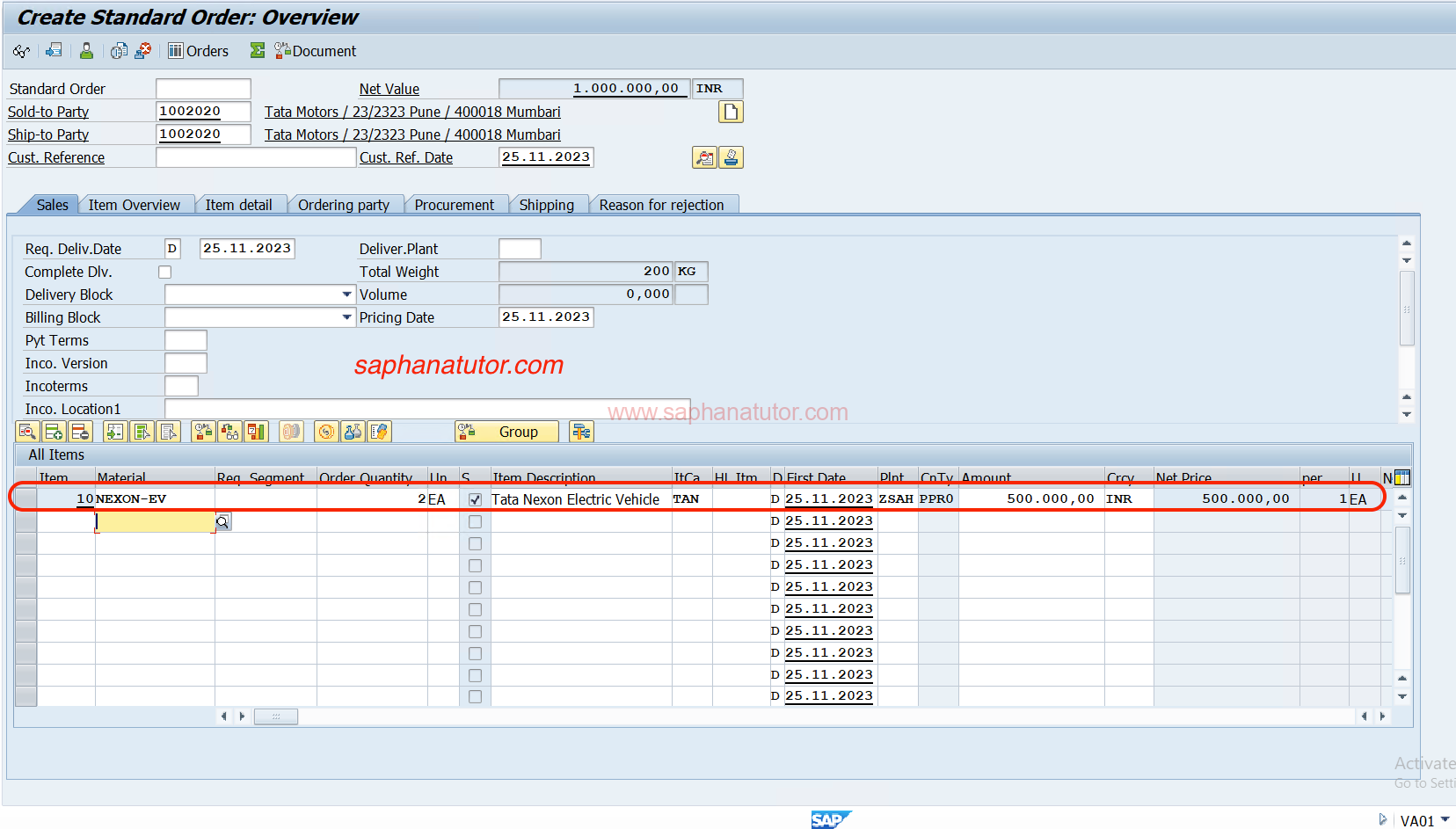Image resolution: width=1456 pixels, height=829 pixels.
Task: Click the first of the two selection-block icons
Action: (x=142, y=432)
